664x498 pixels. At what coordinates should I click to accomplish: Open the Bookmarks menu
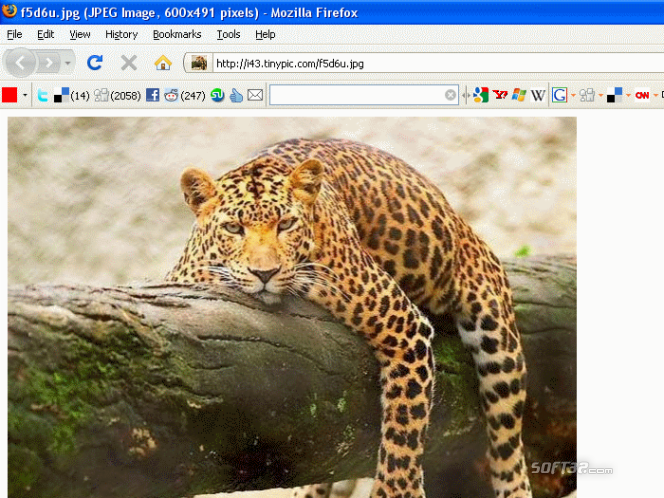(177, 34)
